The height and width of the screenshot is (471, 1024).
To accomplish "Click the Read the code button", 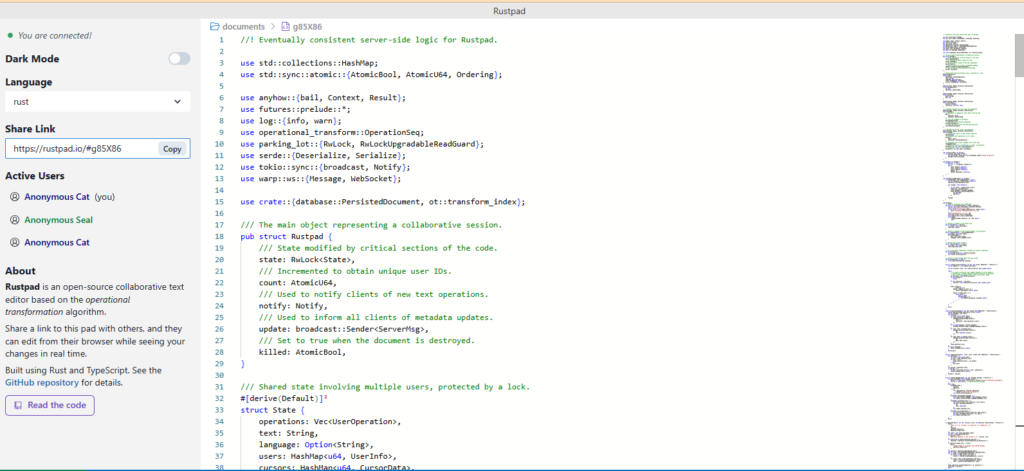I will [x=50, y=405].
